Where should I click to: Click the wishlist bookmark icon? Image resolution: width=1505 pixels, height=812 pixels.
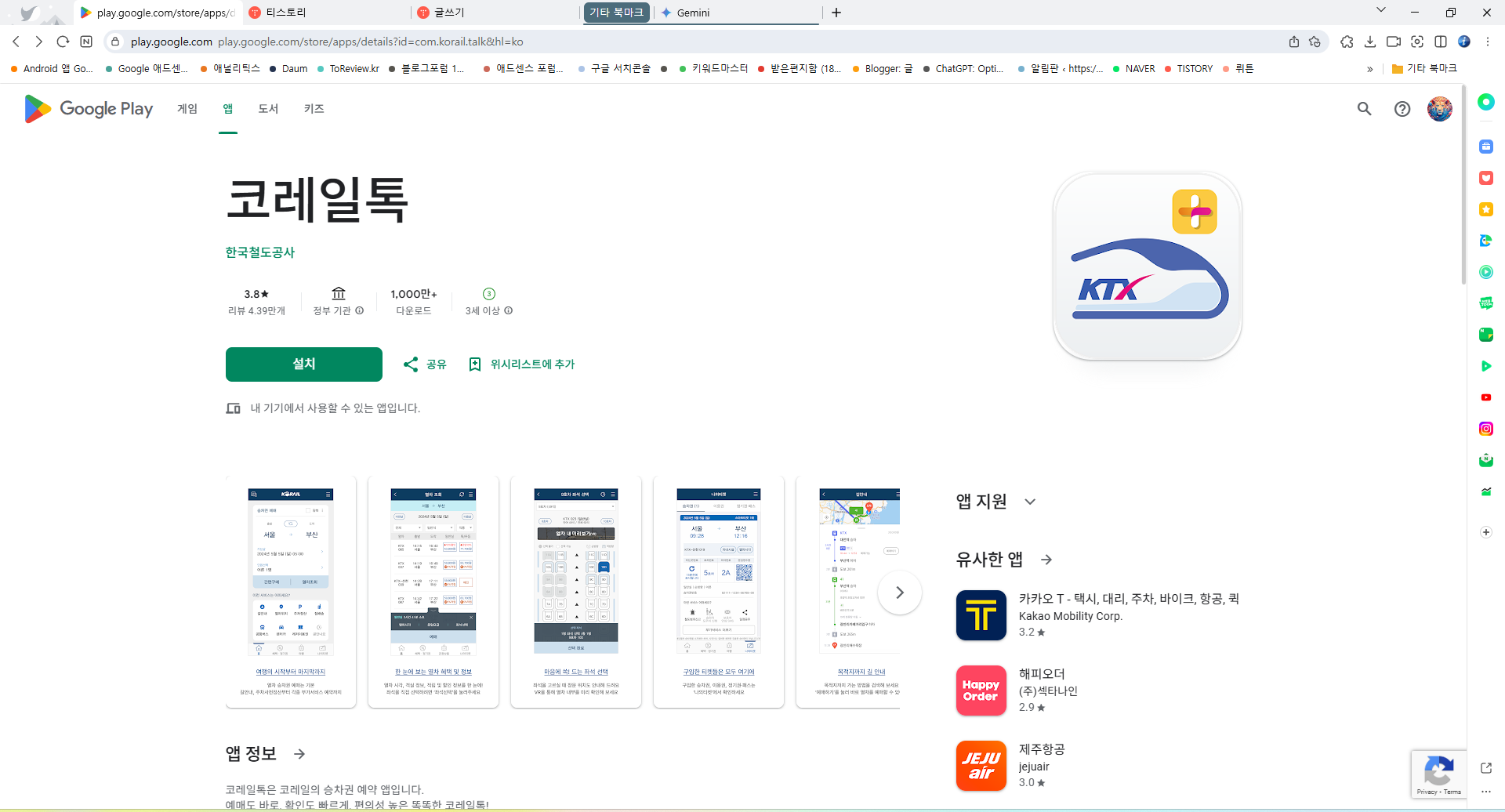point(475,364)
